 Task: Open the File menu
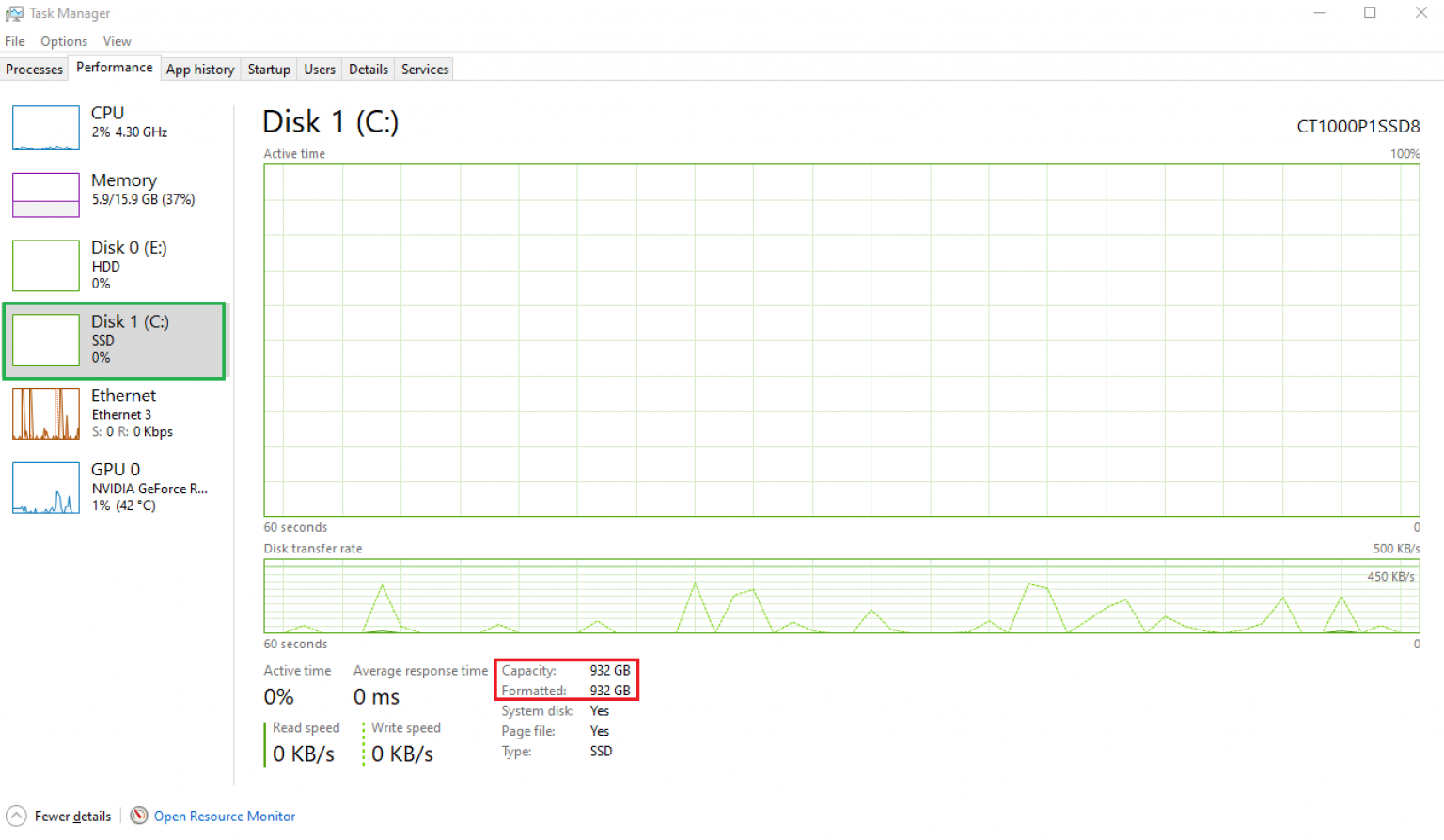coord(15,41)
